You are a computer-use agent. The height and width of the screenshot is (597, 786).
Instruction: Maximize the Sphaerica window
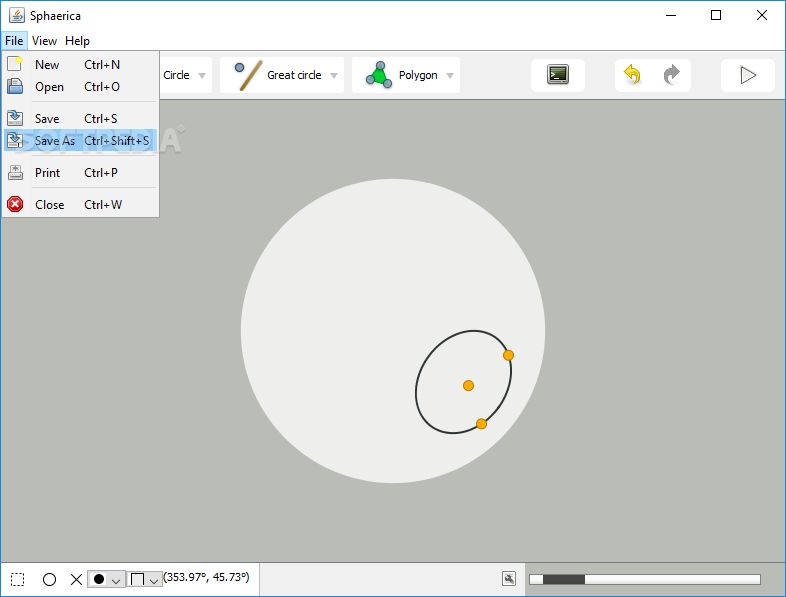coord(716,16)
